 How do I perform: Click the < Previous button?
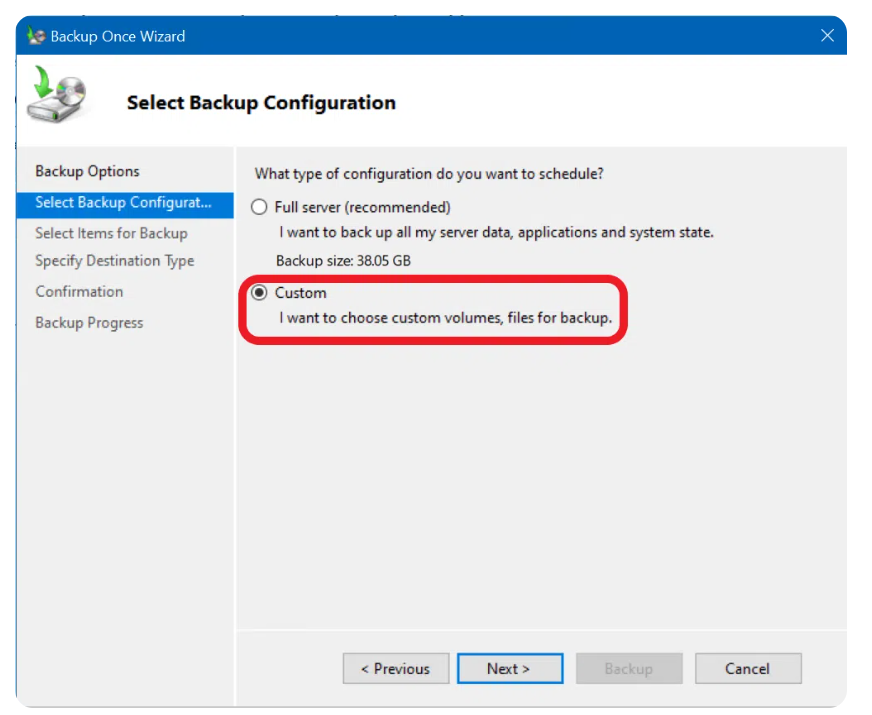[395, 669]
